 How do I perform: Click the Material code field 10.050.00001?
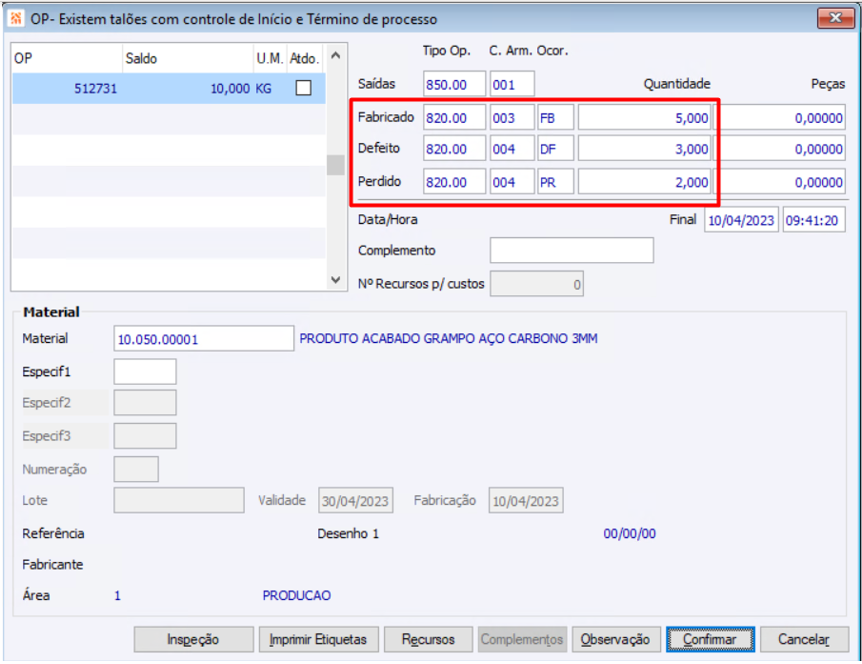point(203,339)
